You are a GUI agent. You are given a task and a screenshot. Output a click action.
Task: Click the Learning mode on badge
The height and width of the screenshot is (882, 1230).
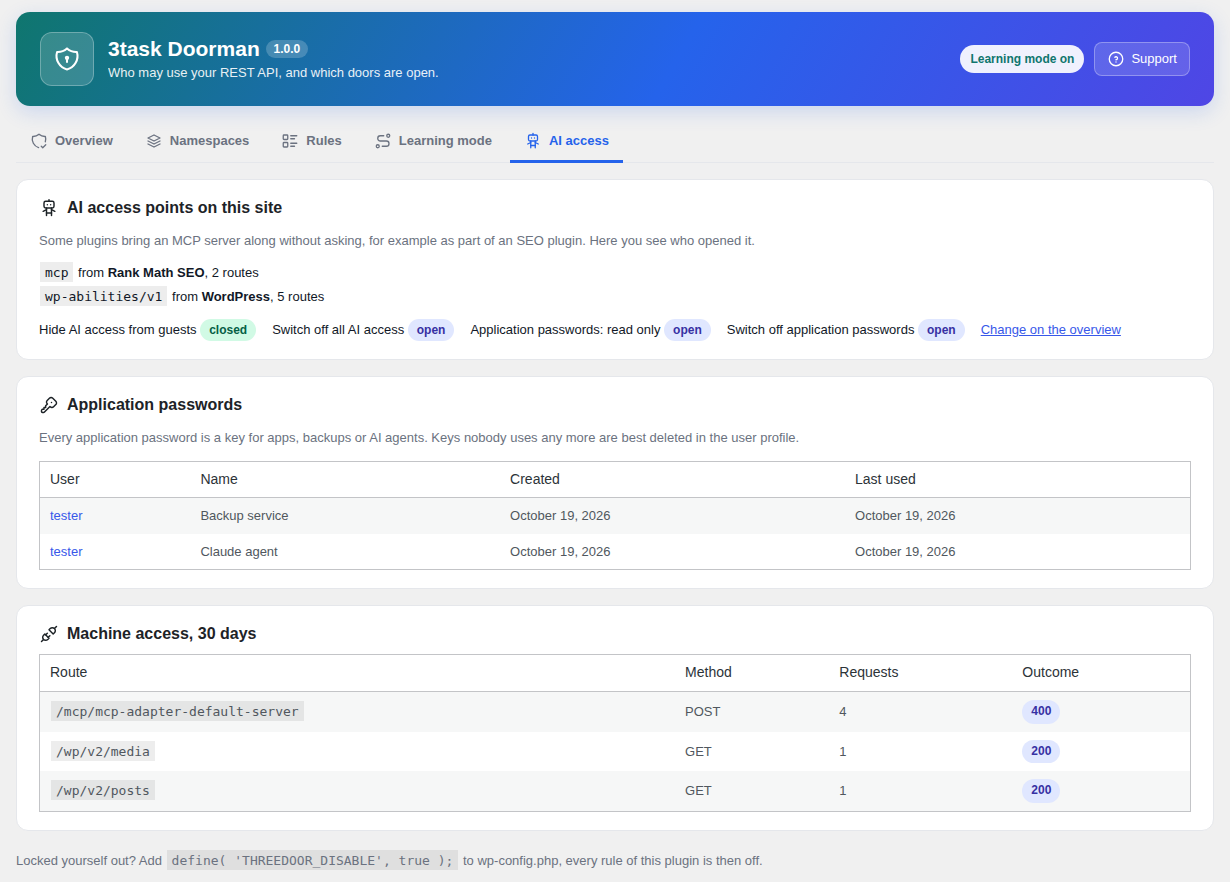pyautogui.click(x=1022, y=59)
